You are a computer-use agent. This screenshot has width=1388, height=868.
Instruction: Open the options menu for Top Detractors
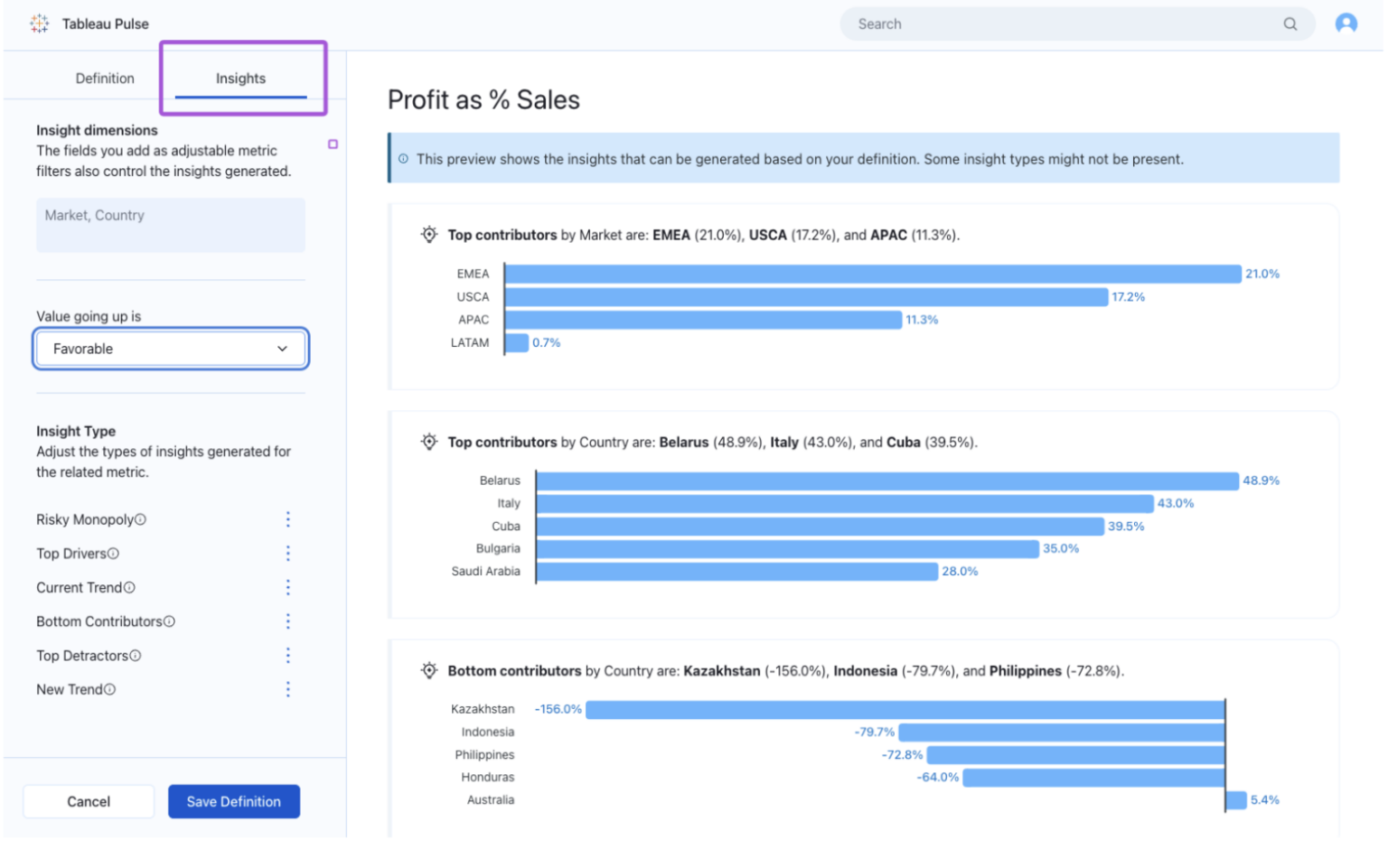(287, 655)
